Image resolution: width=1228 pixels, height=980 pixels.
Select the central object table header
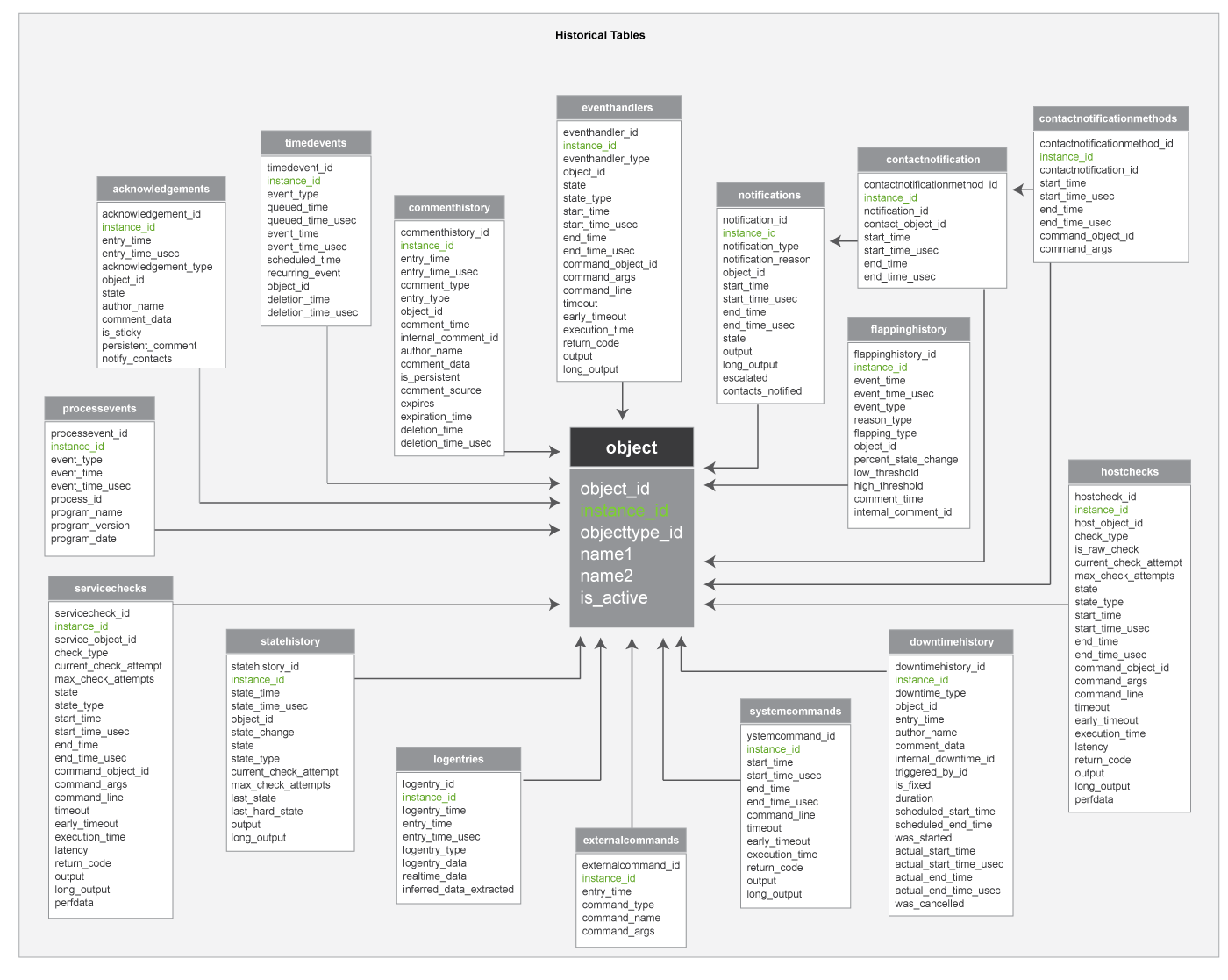631,447
